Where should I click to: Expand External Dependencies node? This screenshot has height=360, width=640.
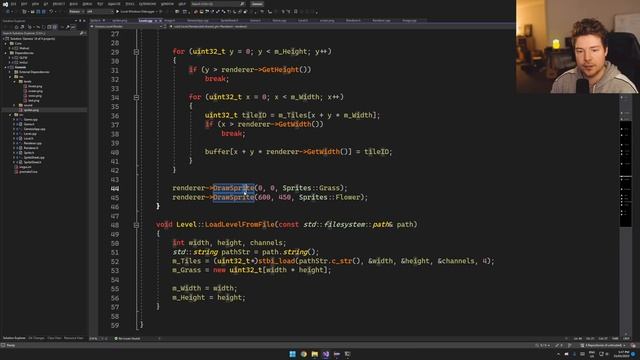coord(11,72)
